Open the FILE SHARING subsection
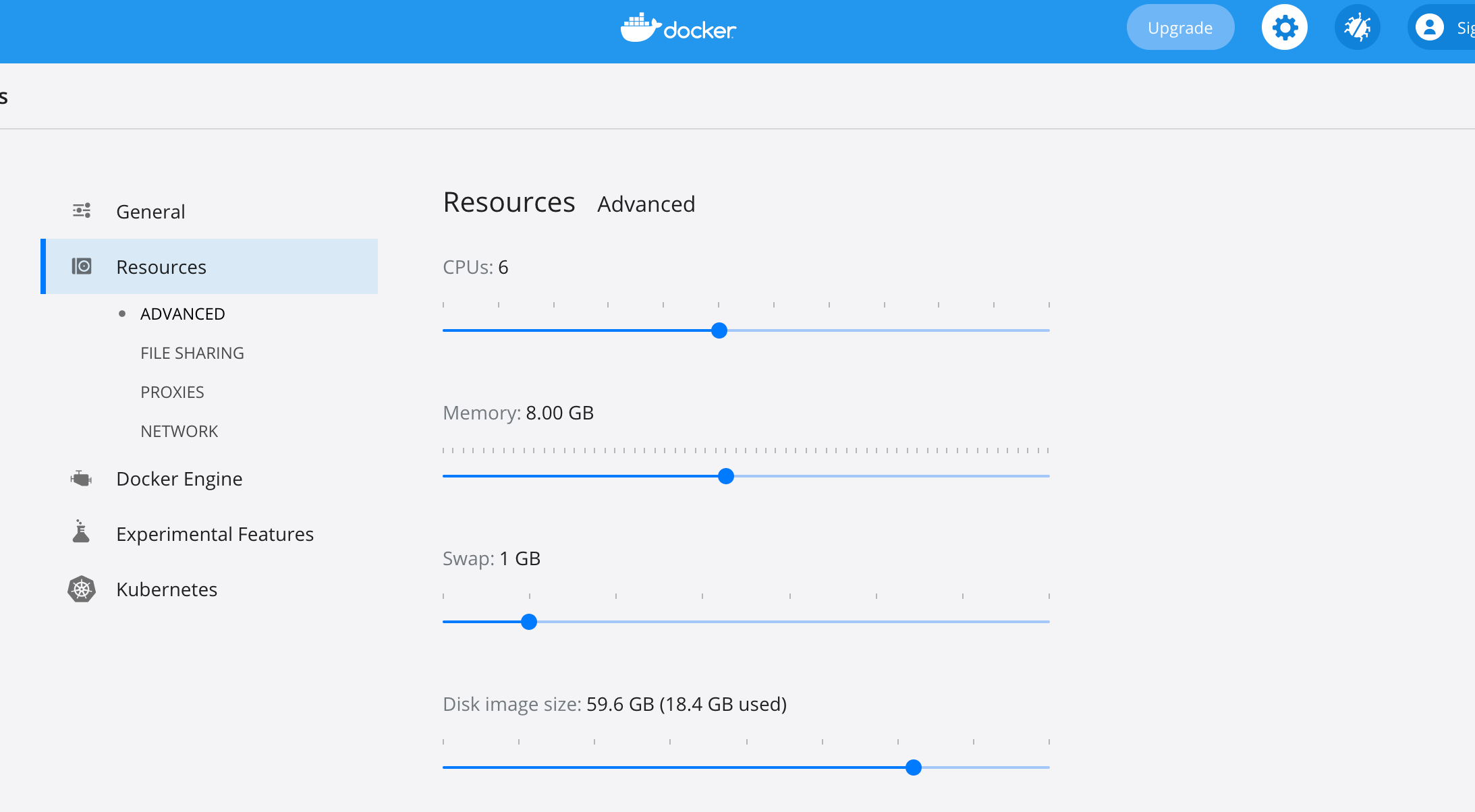The image size is (1475, 812). click(x=192, y=352)
